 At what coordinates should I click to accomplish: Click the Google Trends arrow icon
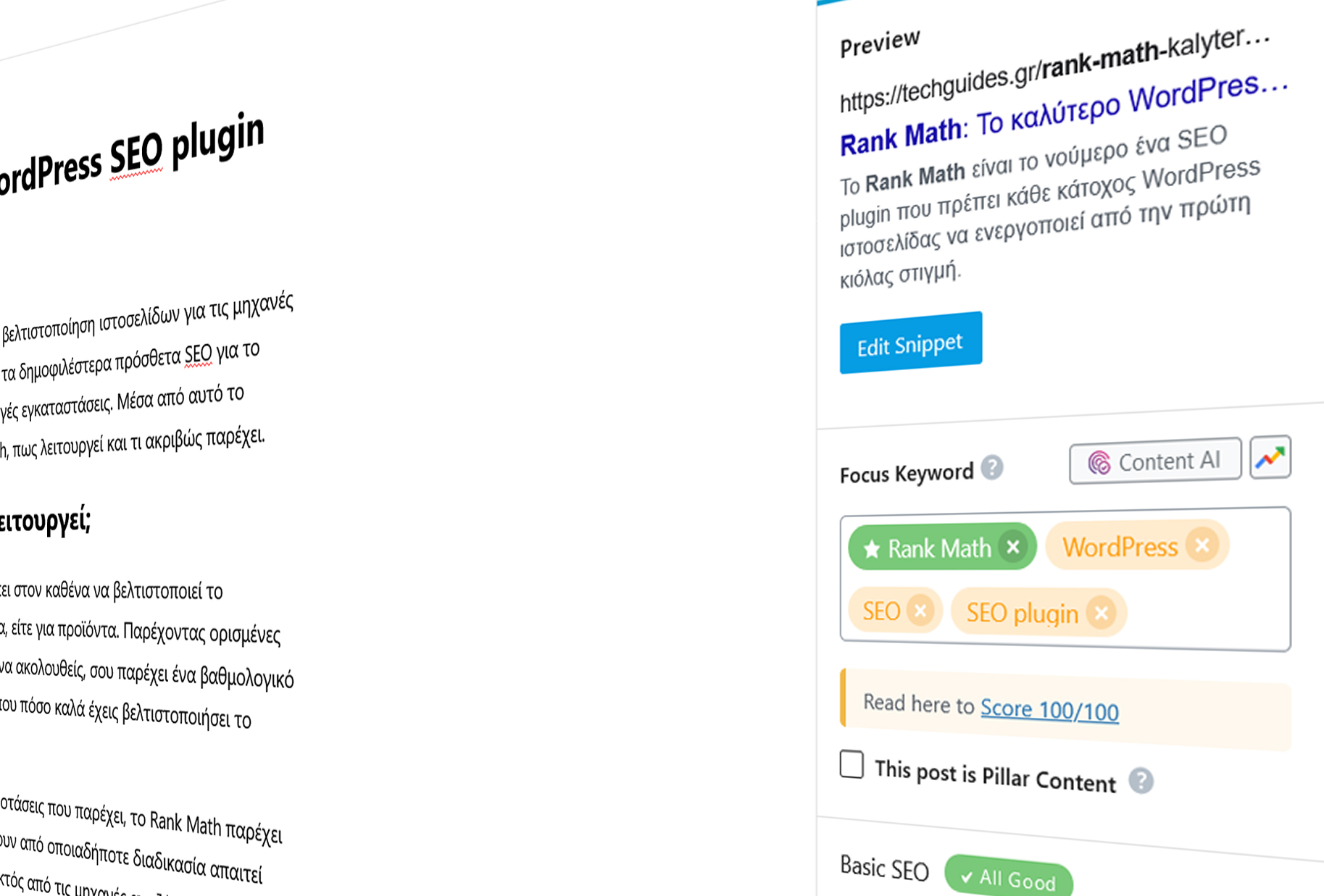coord(1270,458)
